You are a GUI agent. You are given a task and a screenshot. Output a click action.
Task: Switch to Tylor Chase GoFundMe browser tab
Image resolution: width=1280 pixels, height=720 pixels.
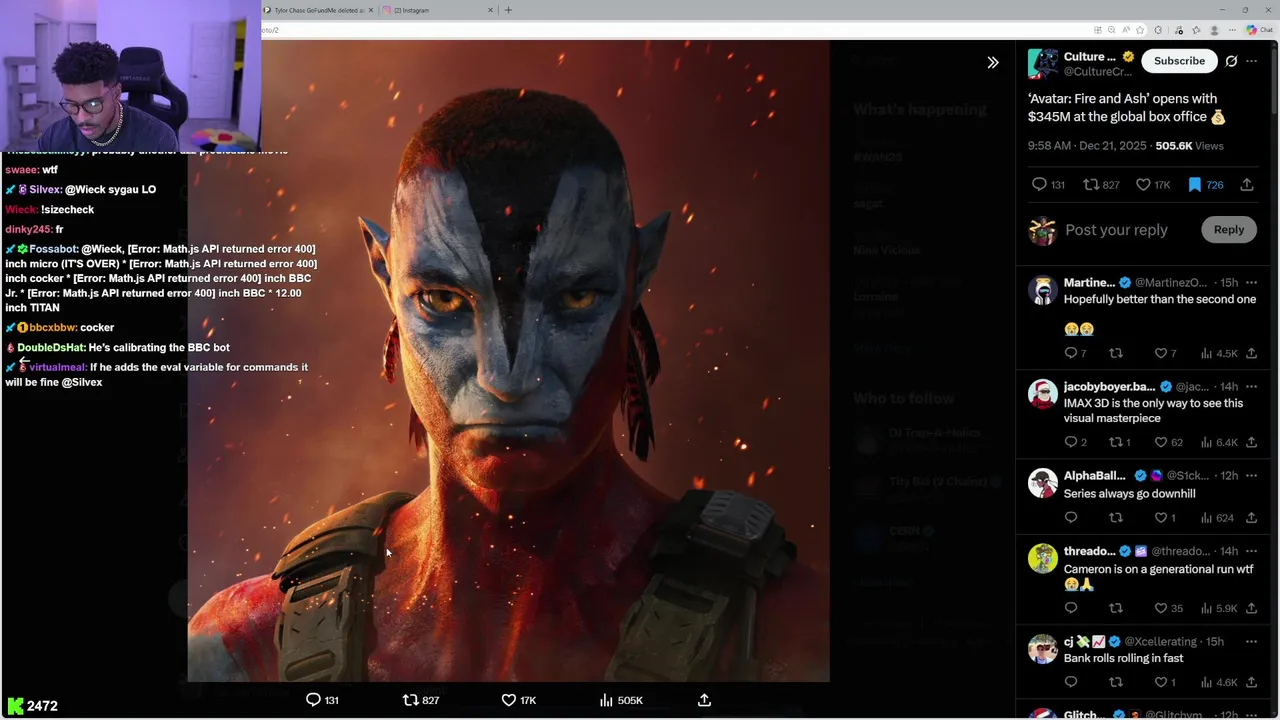point(316,10)
